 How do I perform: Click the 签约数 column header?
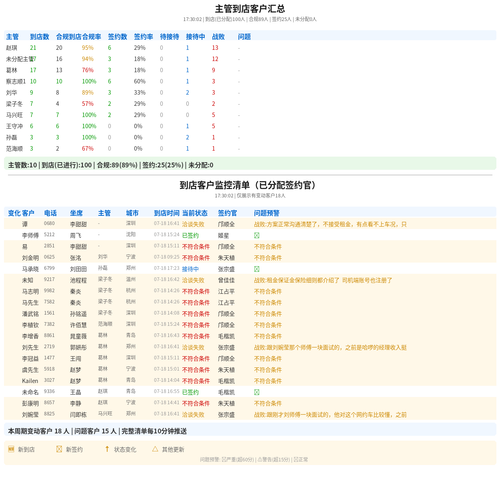[117, 37]
